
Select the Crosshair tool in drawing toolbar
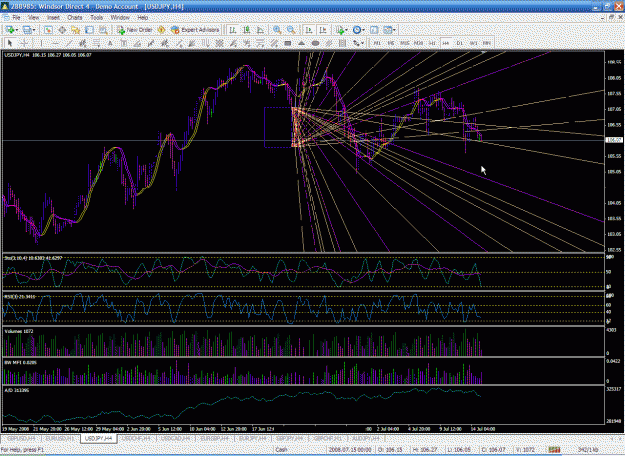24,43
